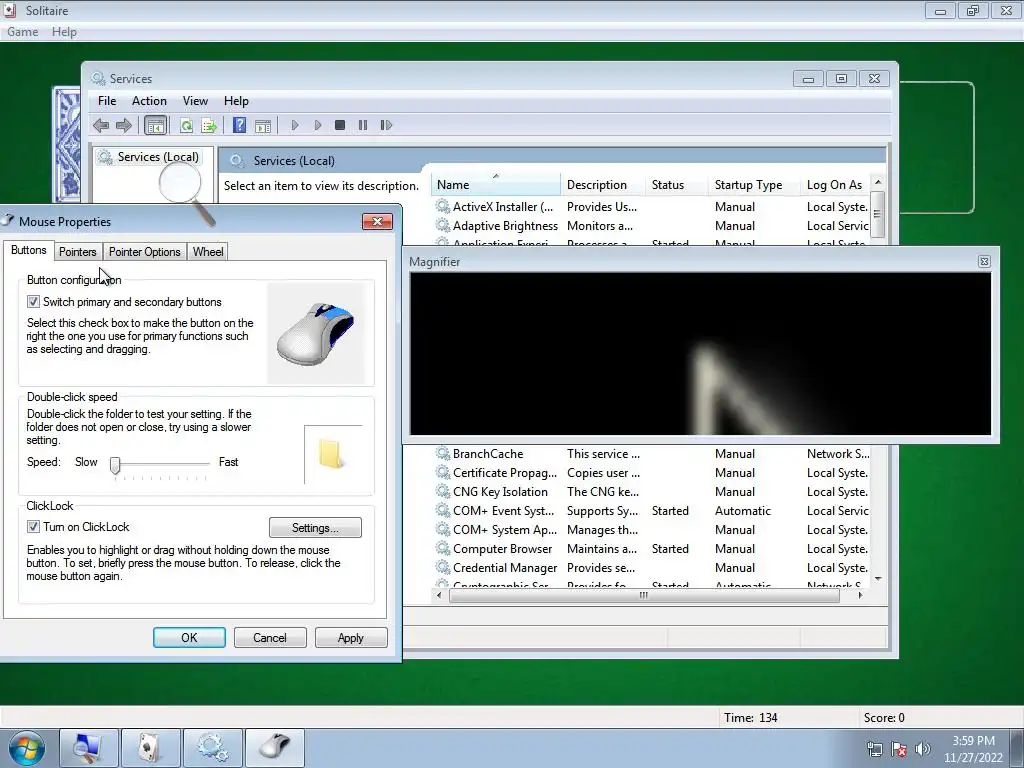Open Help via blue question mark icon
The height and width of the screenshot is (768, 1024).
point(239,125)
